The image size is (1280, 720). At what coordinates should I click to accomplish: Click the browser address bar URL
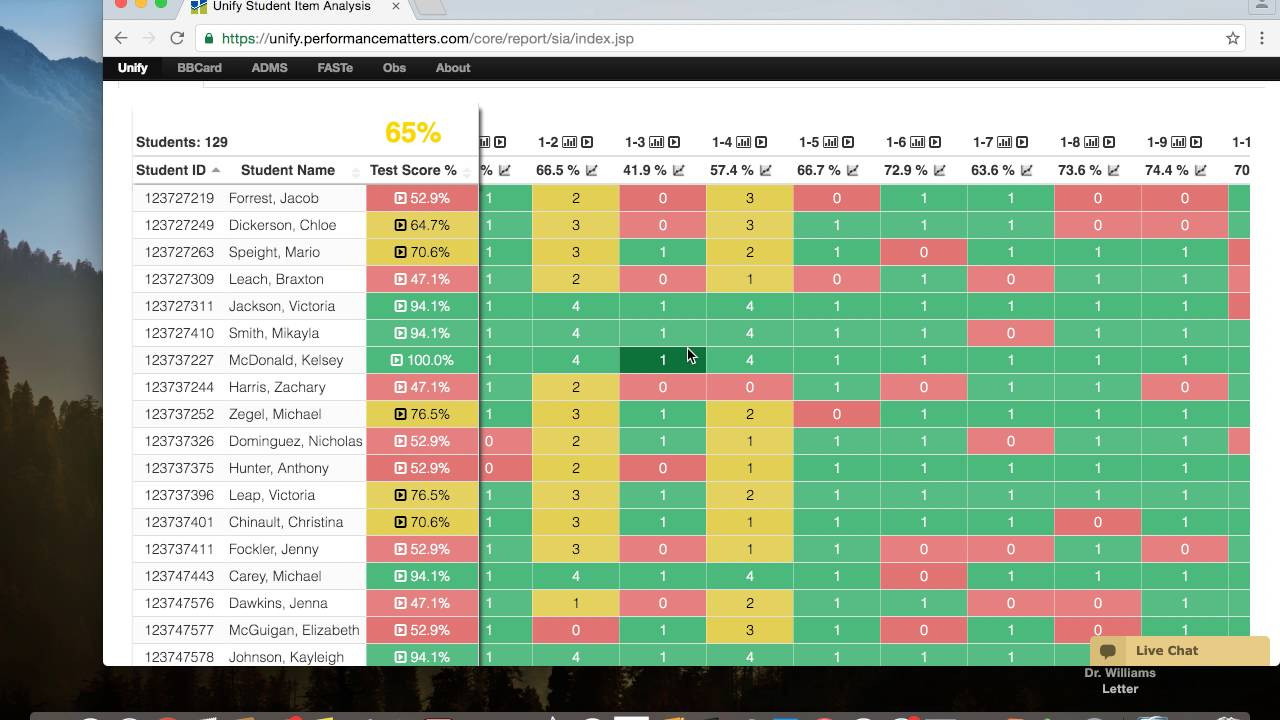(427, 38)
